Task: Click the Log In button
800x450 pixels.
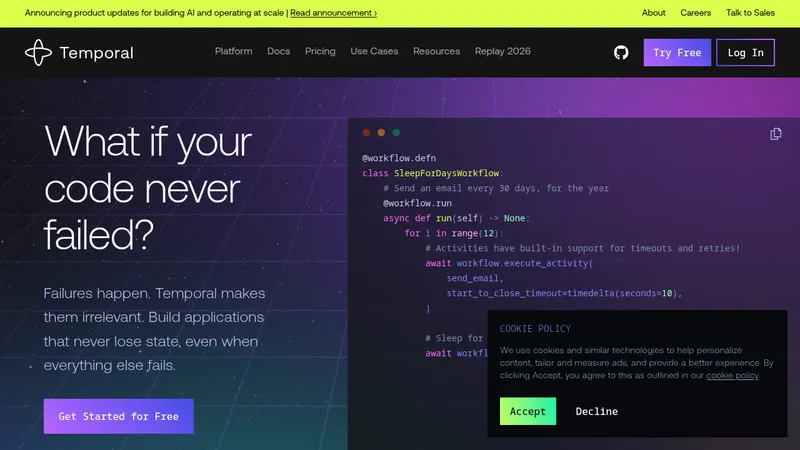Action: coord(745,53)
